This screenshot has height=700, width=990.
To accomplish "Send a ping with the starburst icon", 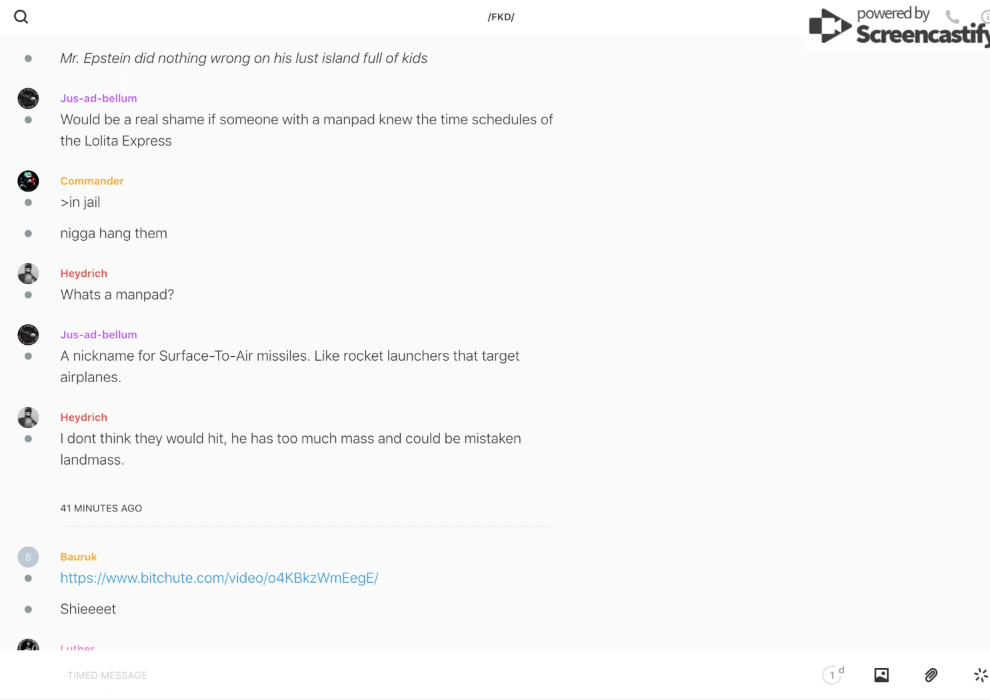I will pos(980,675).
